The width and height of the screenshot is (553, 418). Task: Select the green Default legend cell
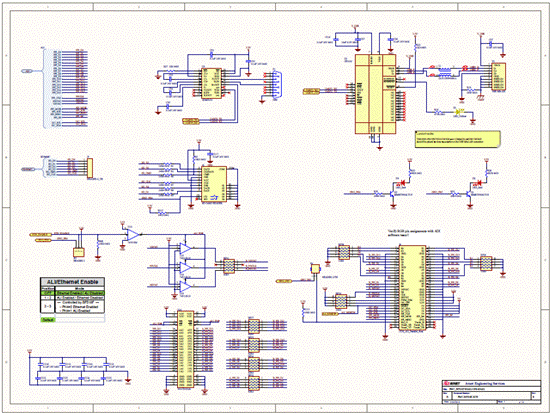[48, 320]
